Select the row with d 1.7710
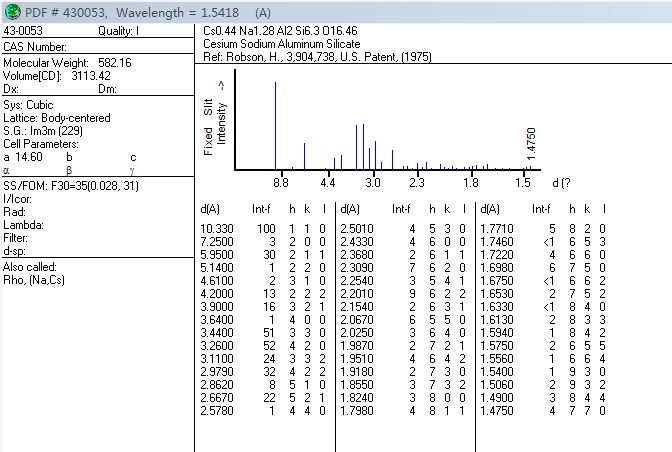 click(x=543, y=229)
